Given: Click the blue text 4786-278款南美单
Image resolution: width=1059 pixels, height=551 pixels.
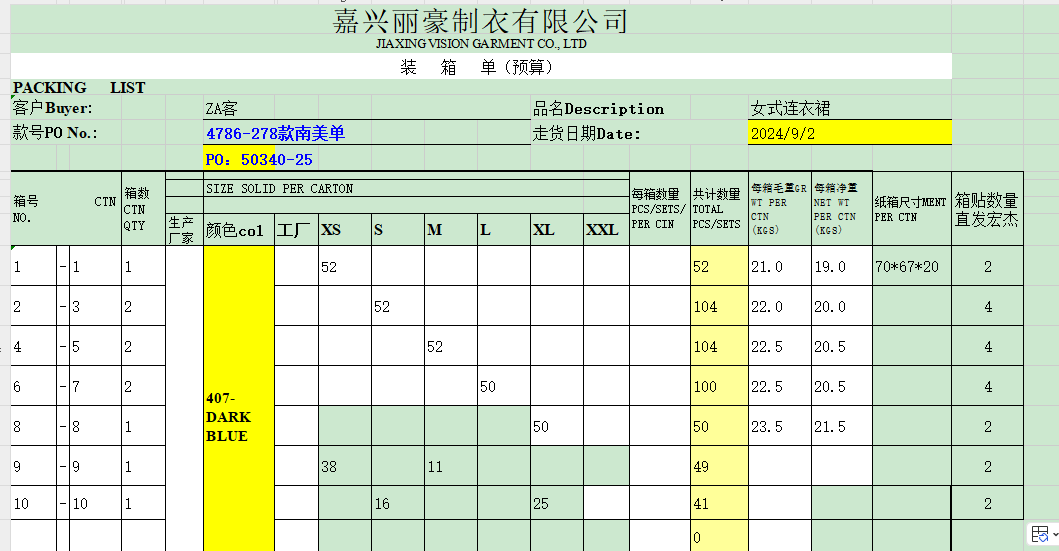Looking at the screenshot, I should tap(275, 133).
